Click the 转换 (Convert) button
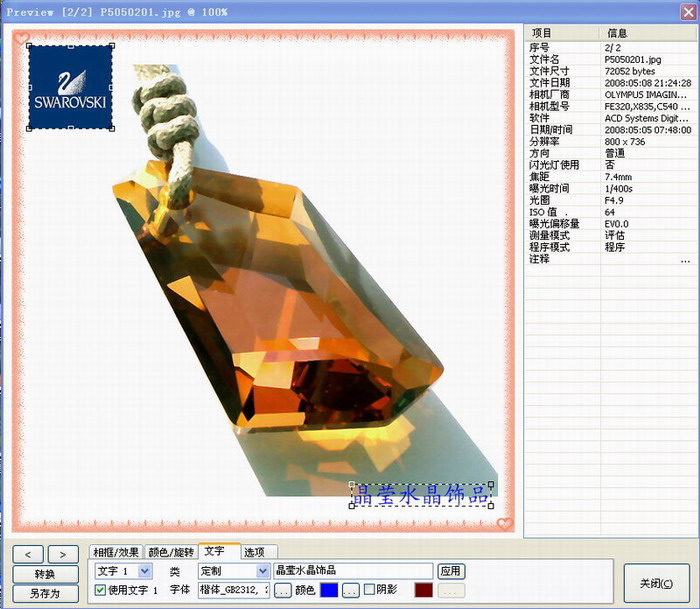The image size is (700, 609). pyautogui.click(x=46, y=574)
